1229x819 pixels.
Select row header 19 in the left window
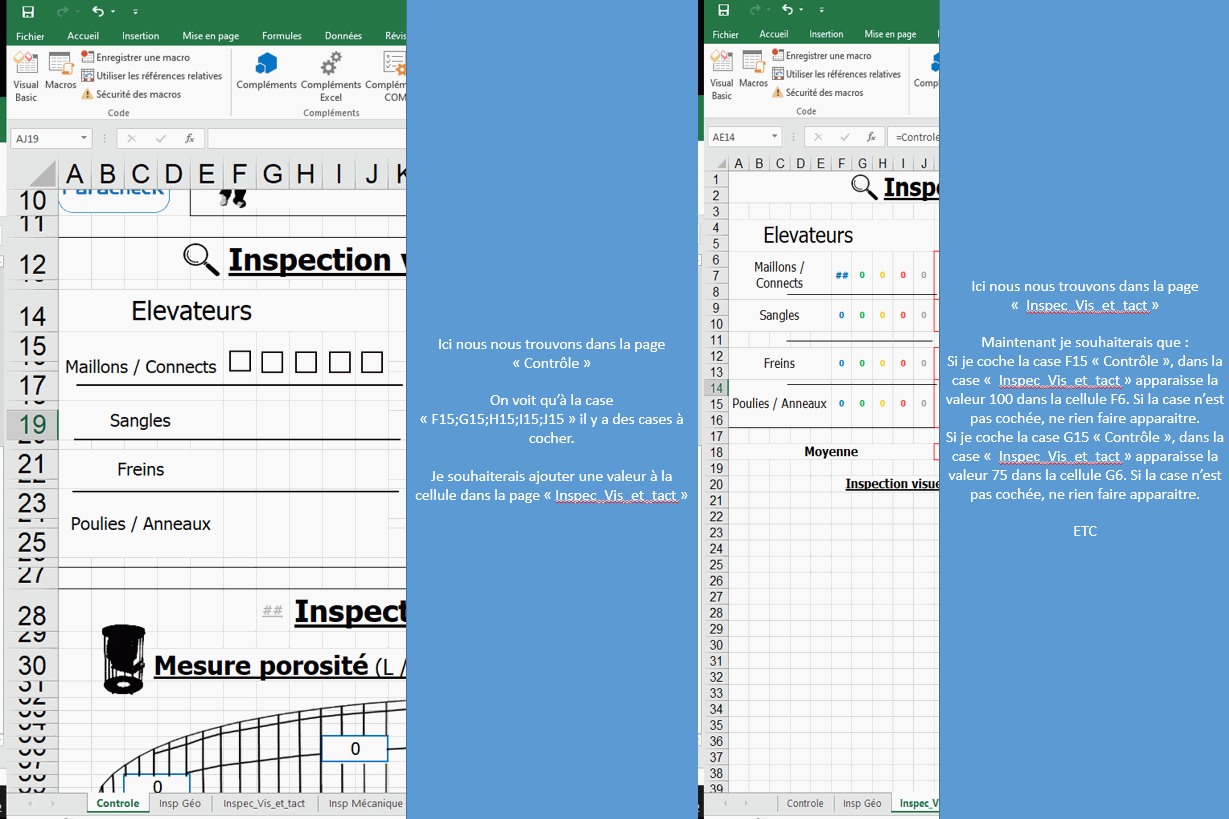click(x=32, y=425)
